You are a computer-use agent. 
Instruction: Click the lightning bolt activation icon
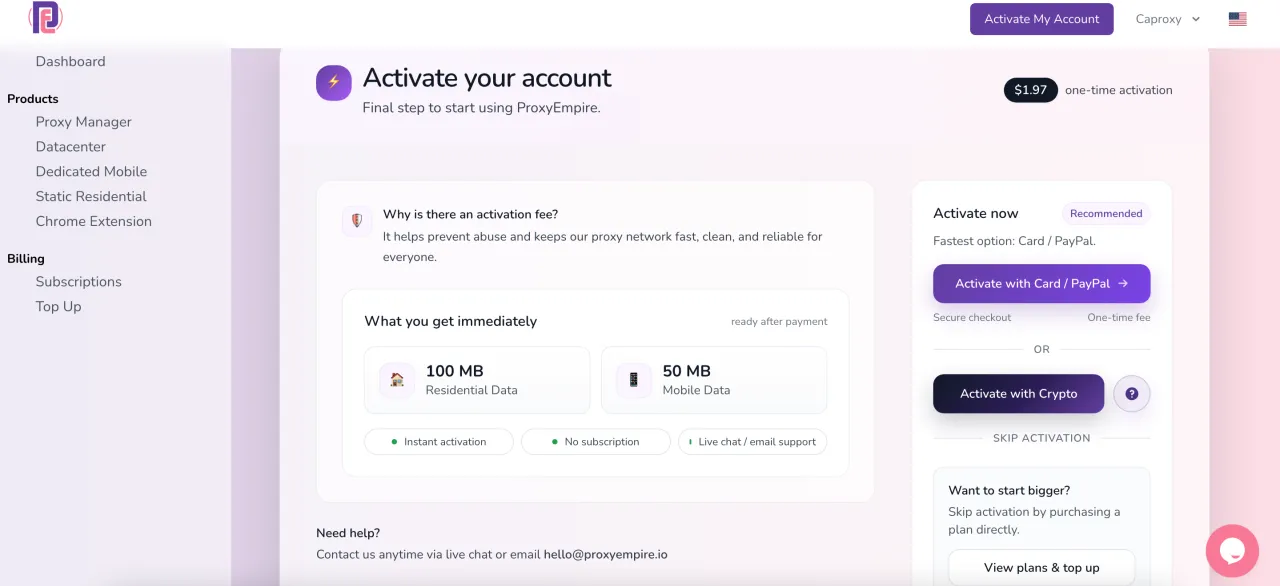[x=334, y=83]
